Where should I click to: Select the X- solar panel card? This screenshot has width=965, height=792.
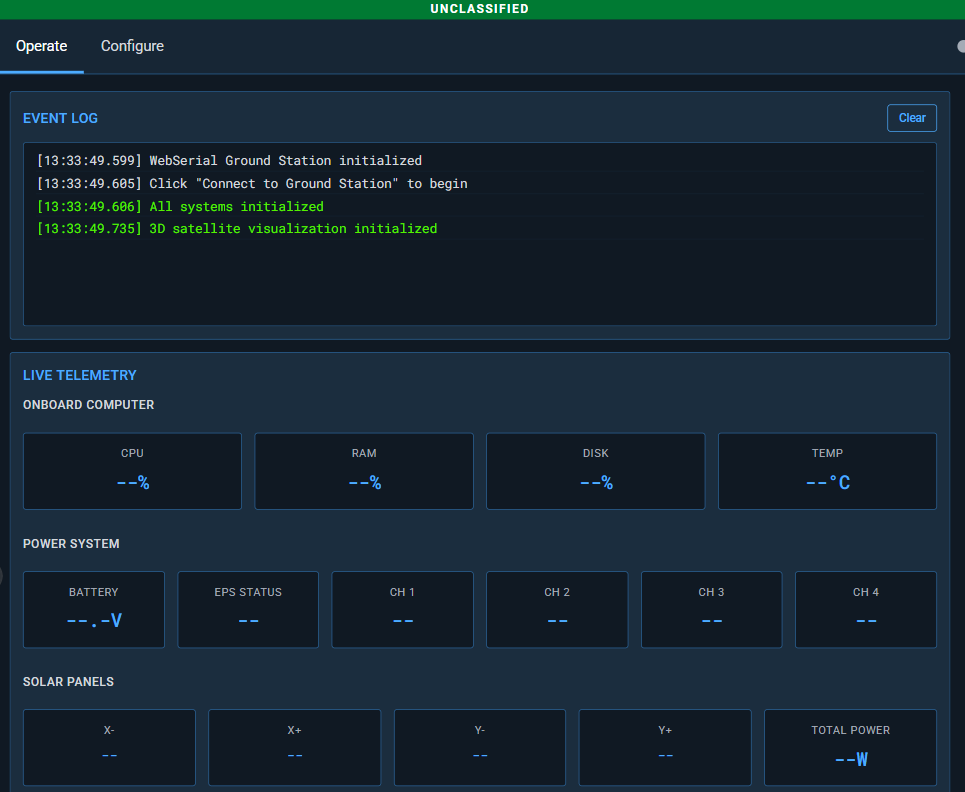(x=110, y=748)
